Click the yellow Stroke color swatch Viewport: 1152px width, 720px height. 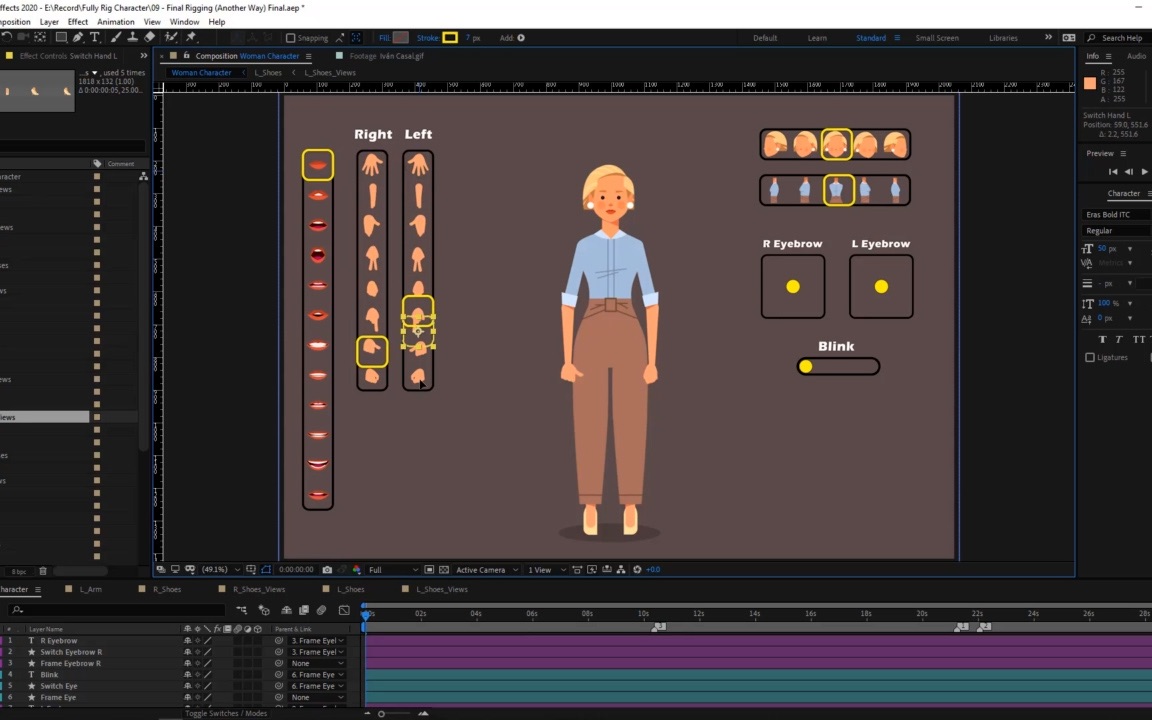point(450,38)
